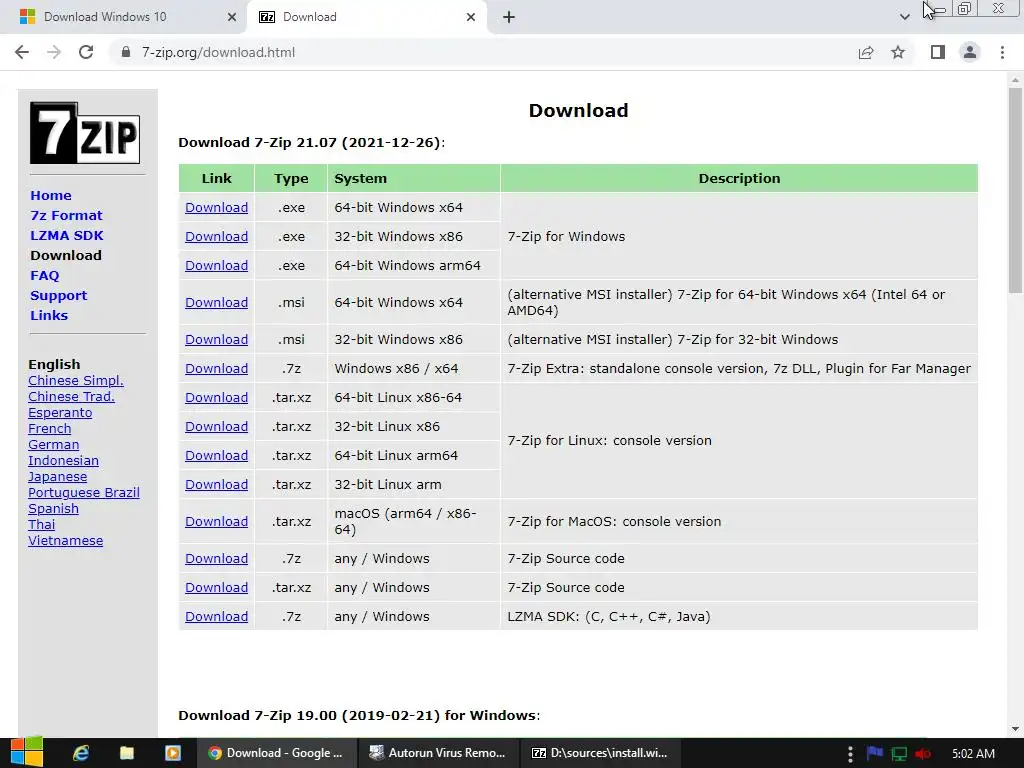Open the browser side panel icon
This screenshot has height=768, width=1024.
938,52
